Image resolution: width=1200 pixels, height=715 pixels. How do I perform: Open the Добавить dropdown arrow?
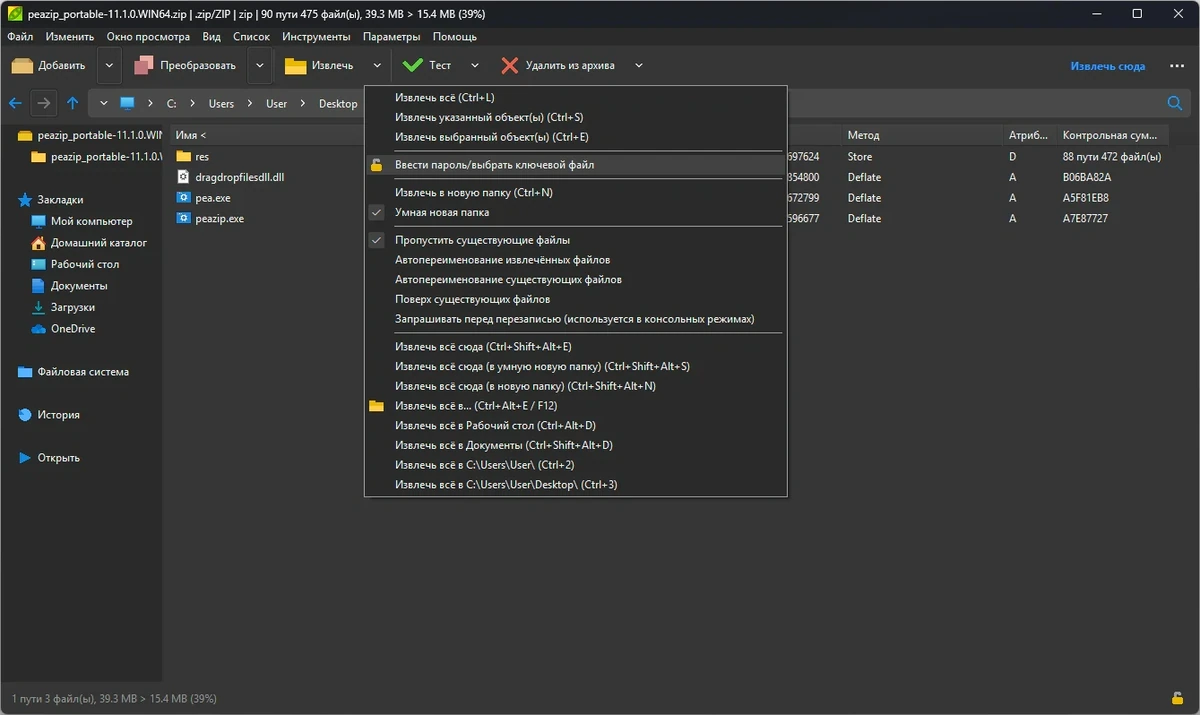click(110, 66)
